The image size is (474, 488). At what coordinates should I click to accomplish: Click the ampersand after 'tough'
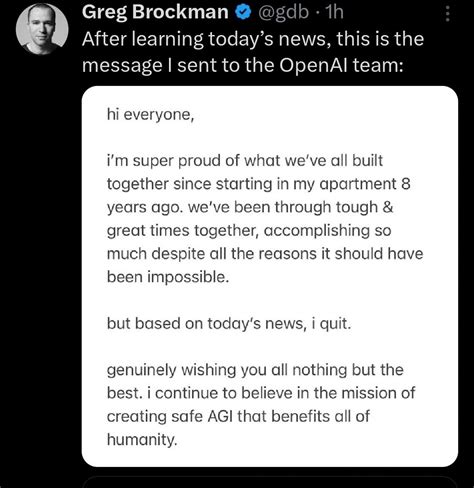(388, 207)
